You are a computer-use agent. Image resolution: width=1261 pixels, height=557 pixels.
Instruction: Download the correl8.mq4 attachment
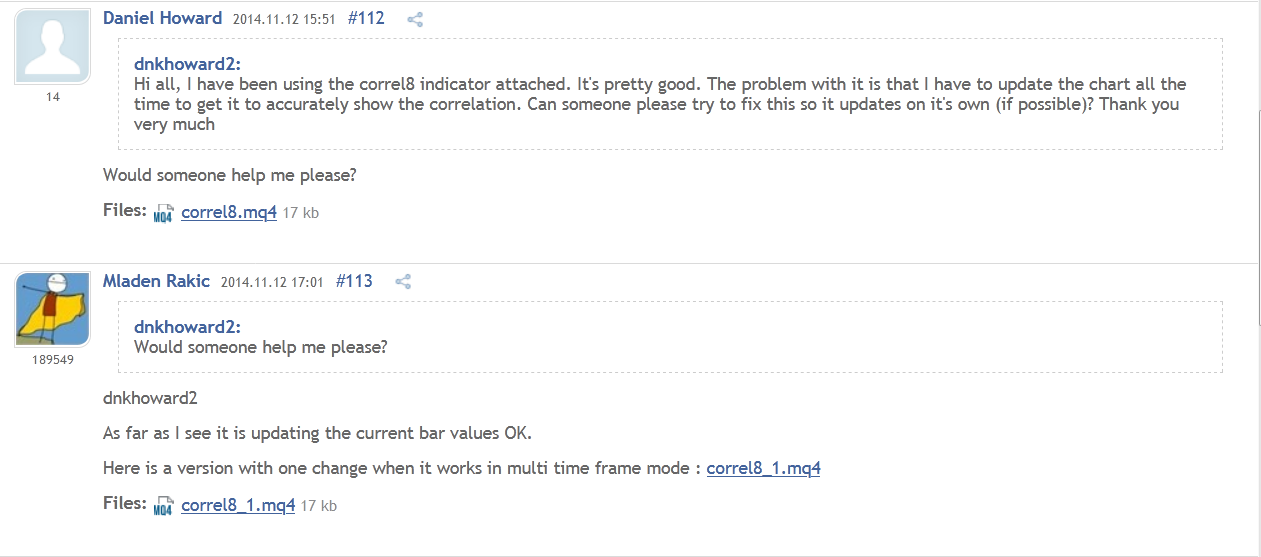coord(228,212)
